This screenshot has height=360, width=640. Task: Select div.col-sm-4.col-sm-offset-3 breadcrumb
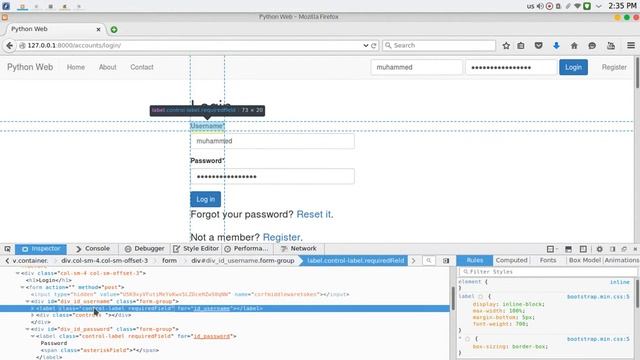(104, 260)
